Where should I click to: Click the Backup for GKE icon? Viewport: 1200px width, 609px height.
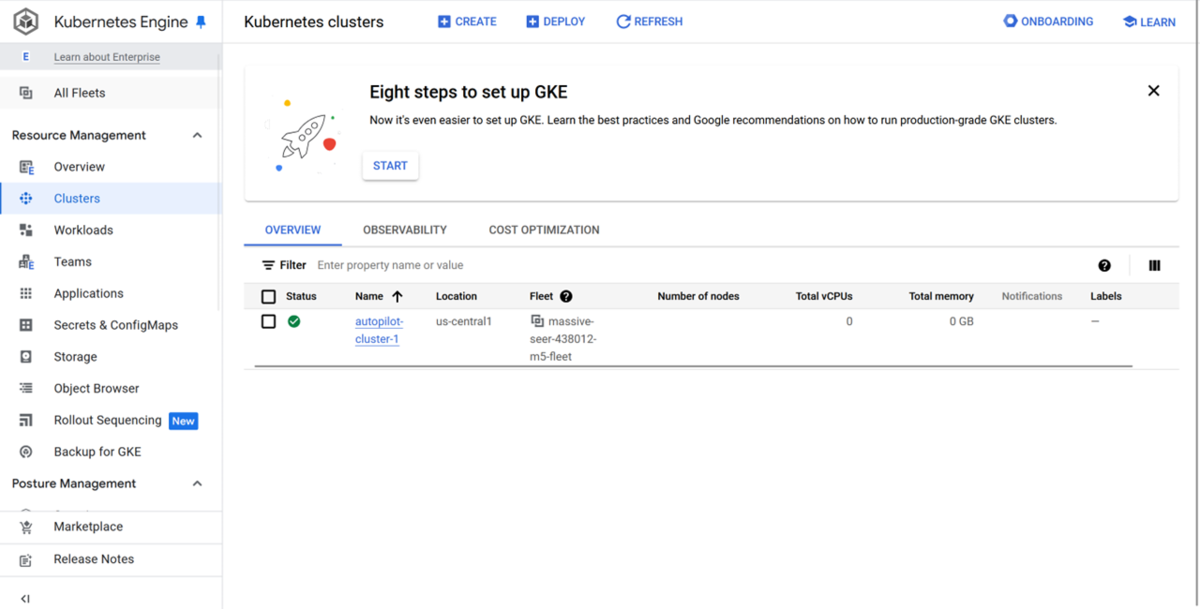(x=26, y=452)
